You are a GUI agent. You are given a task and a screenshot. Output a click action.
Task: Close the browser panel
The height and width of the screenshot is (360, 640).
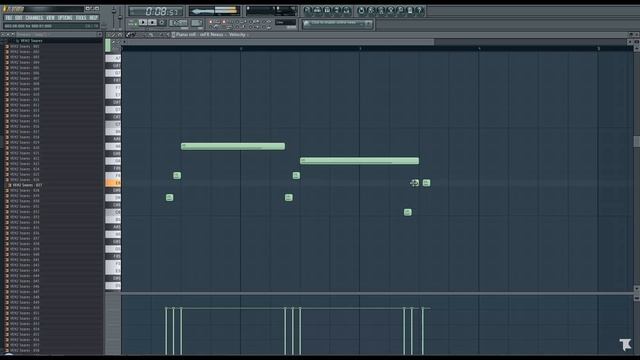click(100, 35)
